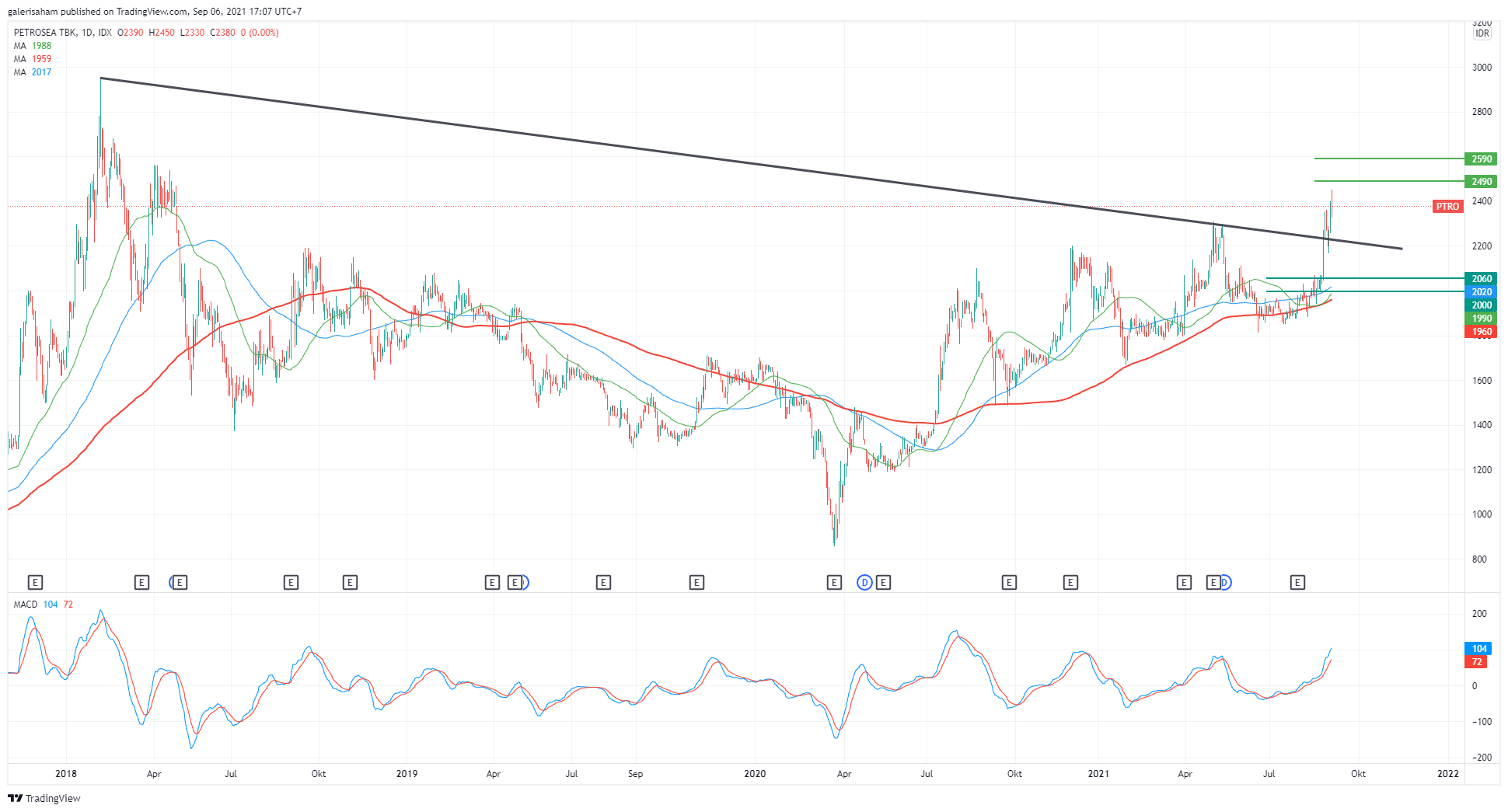
Task: Select the green horizontal line at 2590
Action: (x=1388, y=159)
